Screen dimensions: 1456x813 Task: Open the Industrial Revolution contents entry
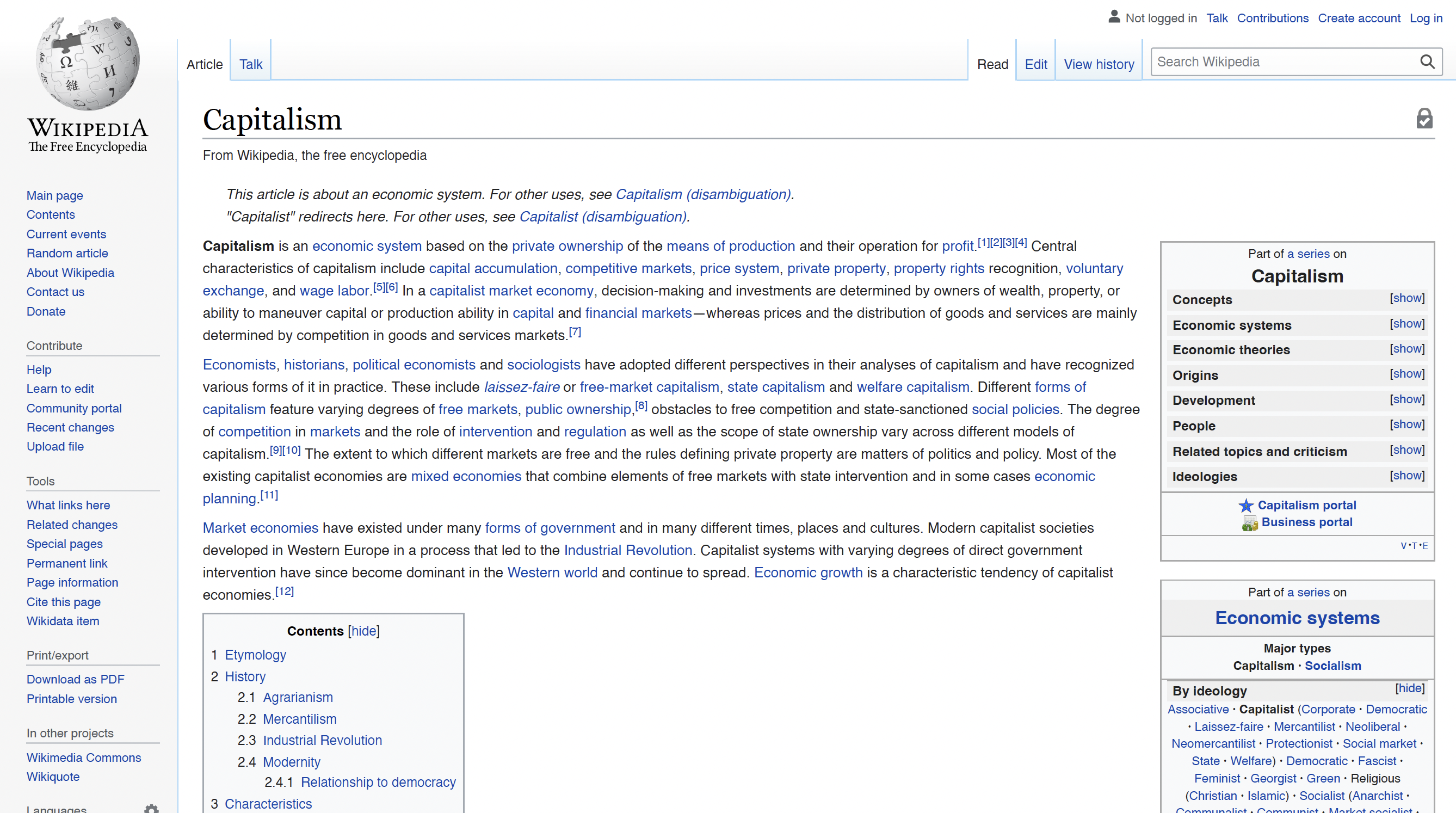[322, 740]
